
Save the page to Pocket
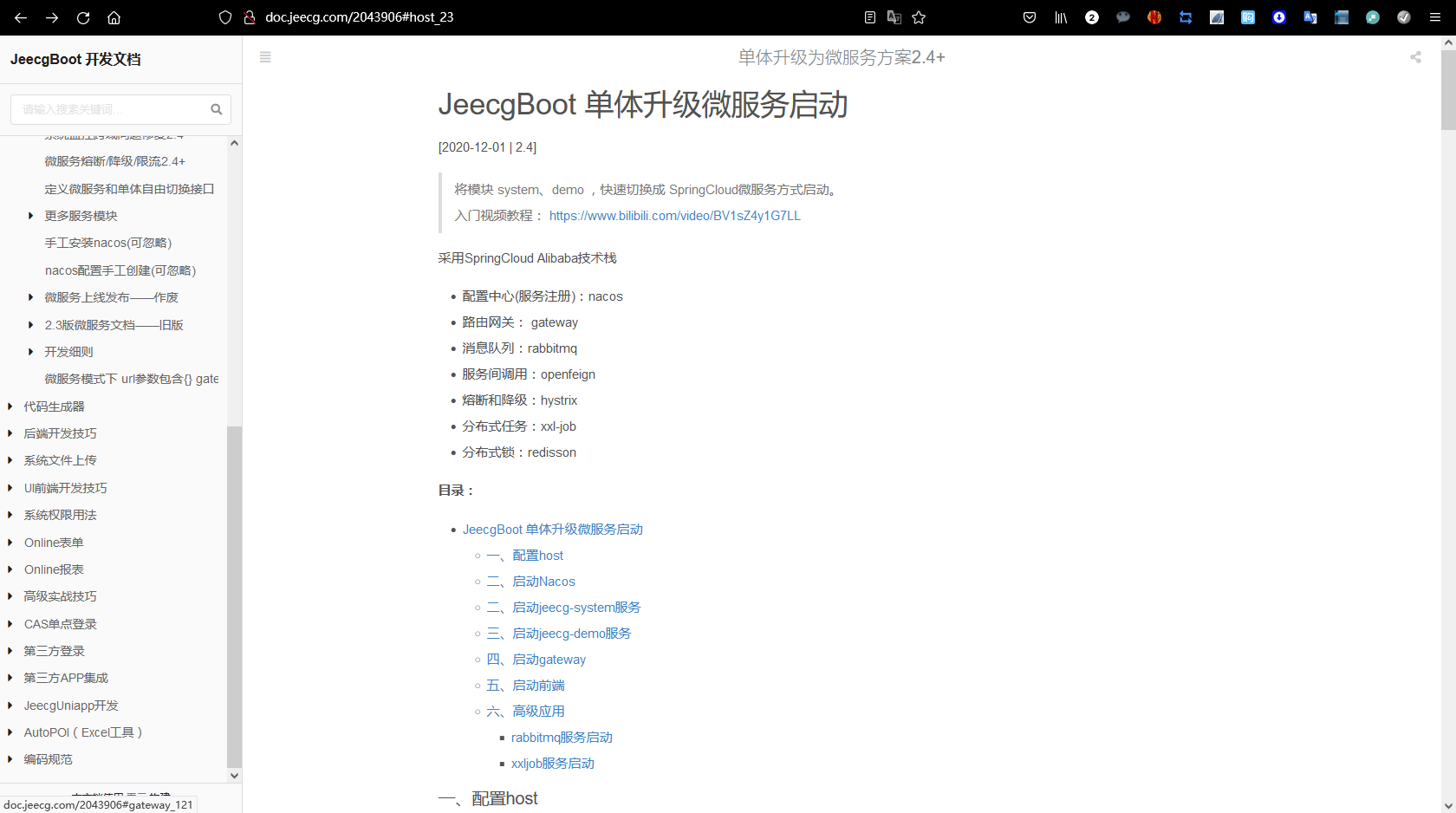pyautogui.click(x=1030, y=17)
